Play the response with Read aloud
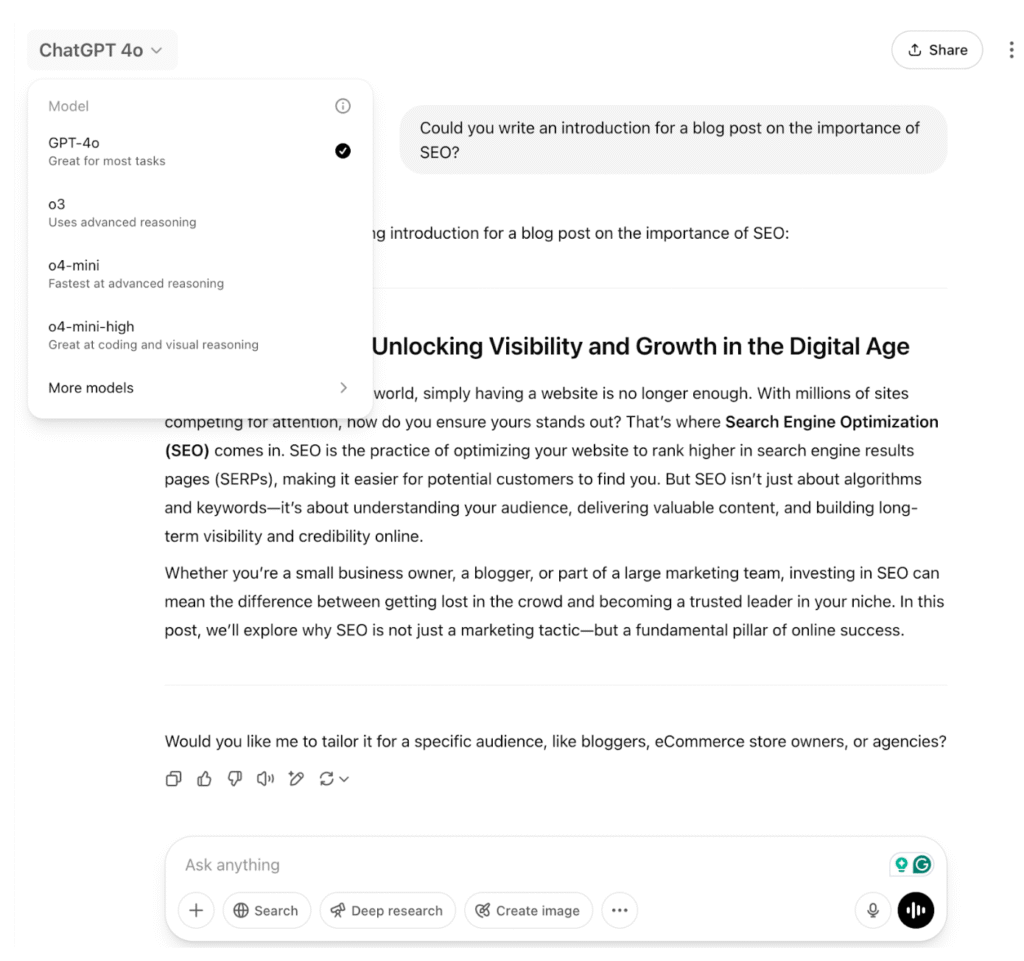This screenshot has height=961, width=1024. pyautogui.click(x=265, y=779)
